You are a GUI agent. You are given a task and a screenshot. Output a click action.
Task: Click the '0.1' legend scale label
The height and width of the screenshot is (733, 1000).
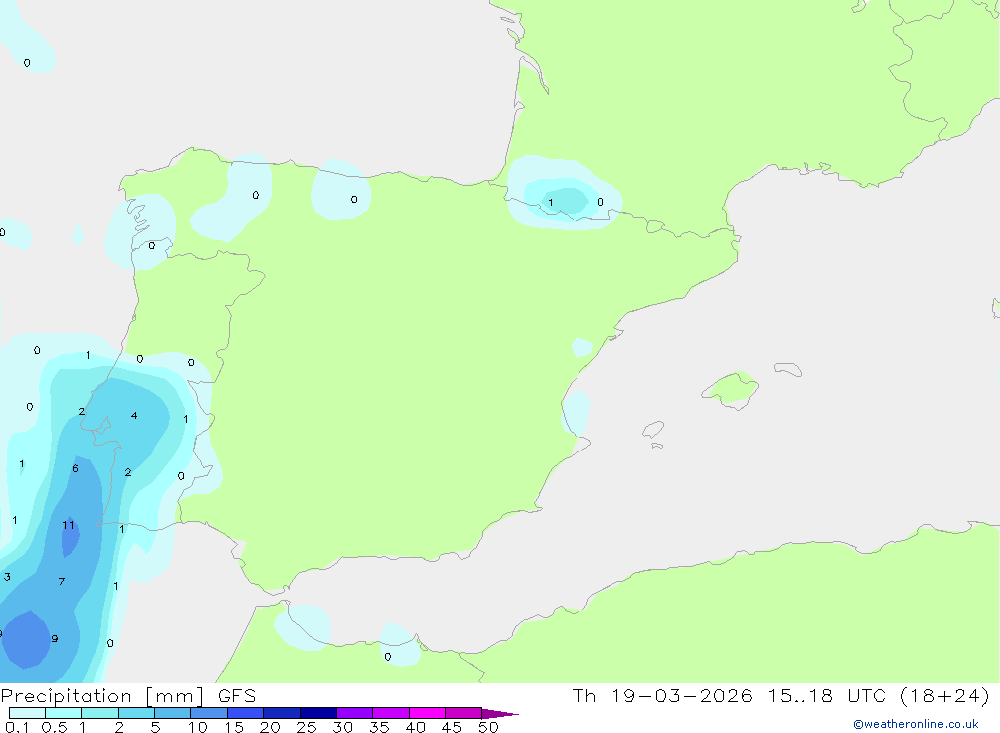(17, 727)
